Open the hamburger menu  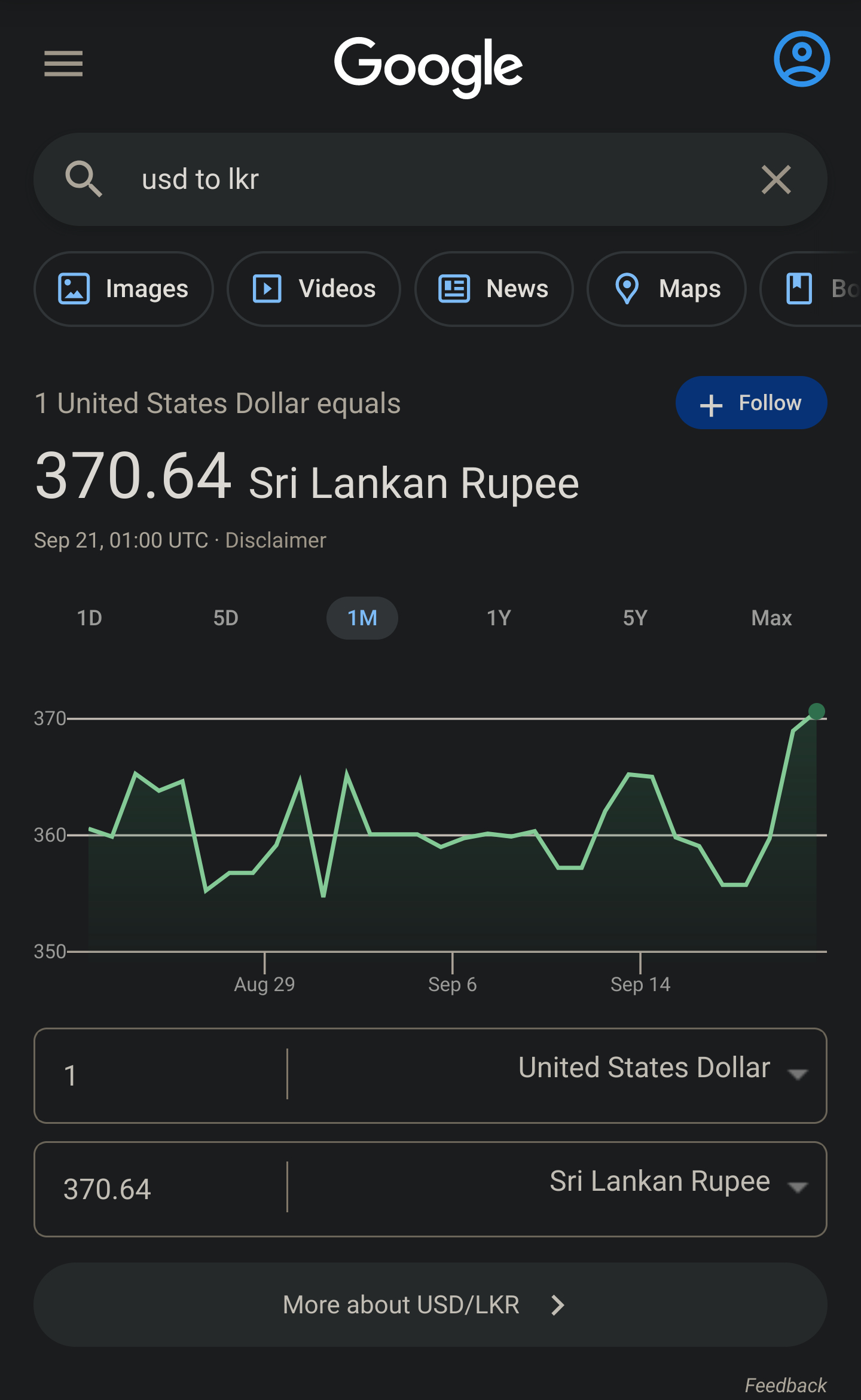63,63
